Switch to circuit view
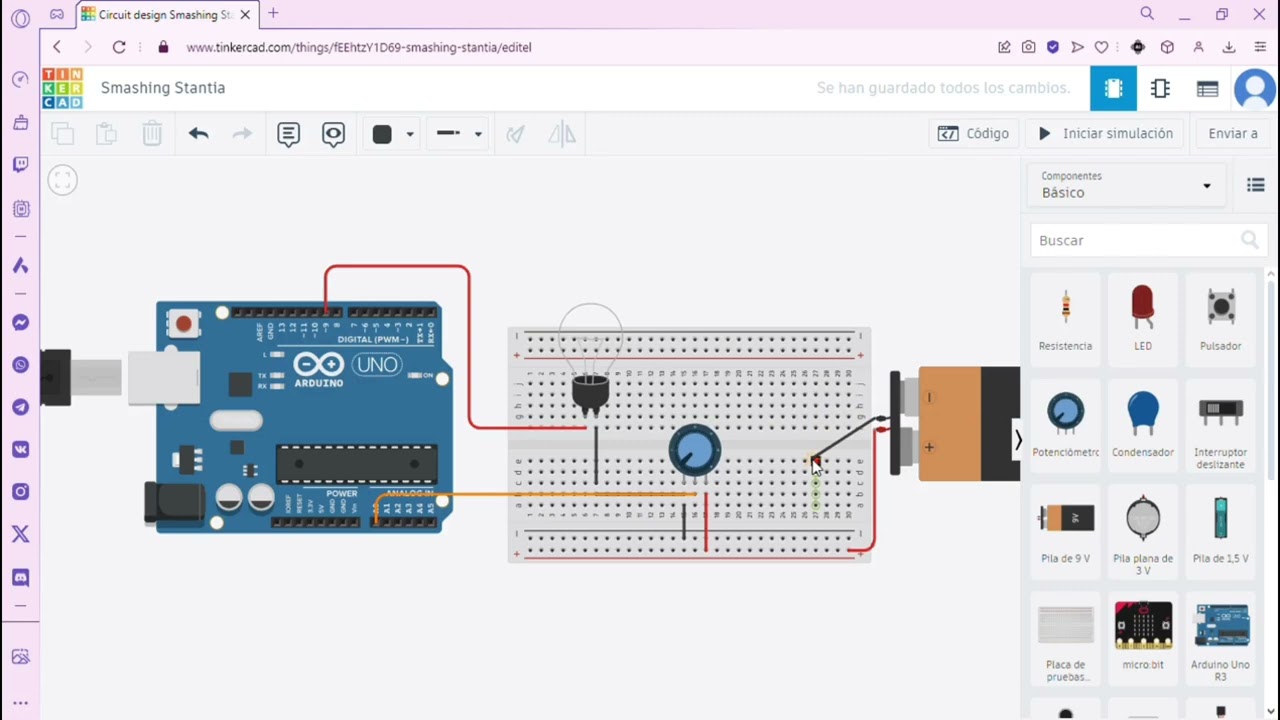This screenshot has width=1280, height=720. [x=1113, y=88]
